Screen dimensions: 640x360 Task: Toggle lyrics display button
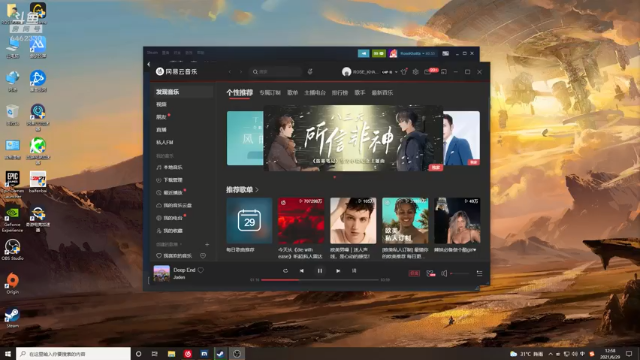(x=354, y=271)
